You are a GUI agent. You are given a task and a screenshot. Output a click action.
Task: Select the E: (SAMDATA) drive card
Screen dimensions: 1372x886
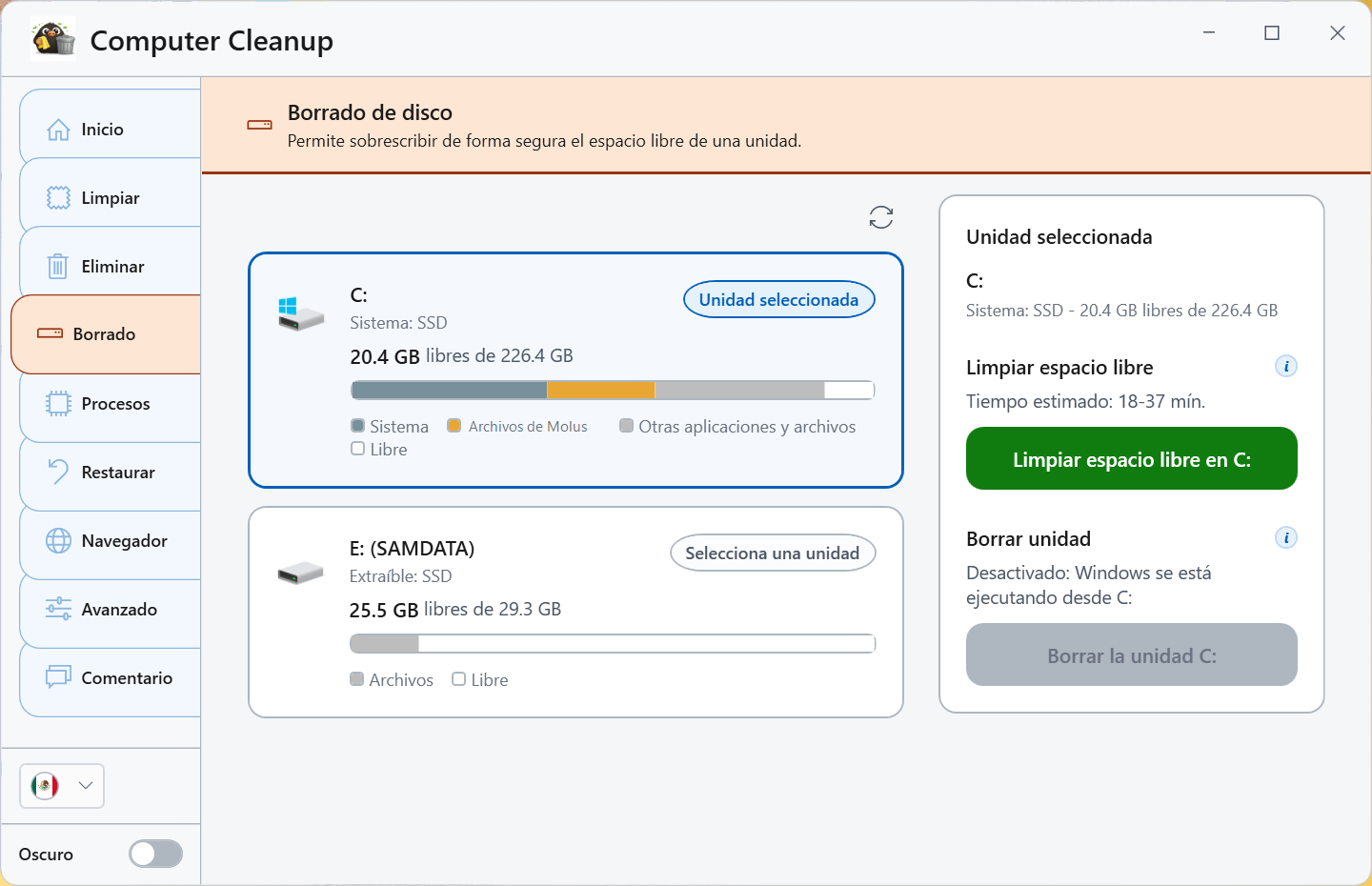(x=575, y=612)
